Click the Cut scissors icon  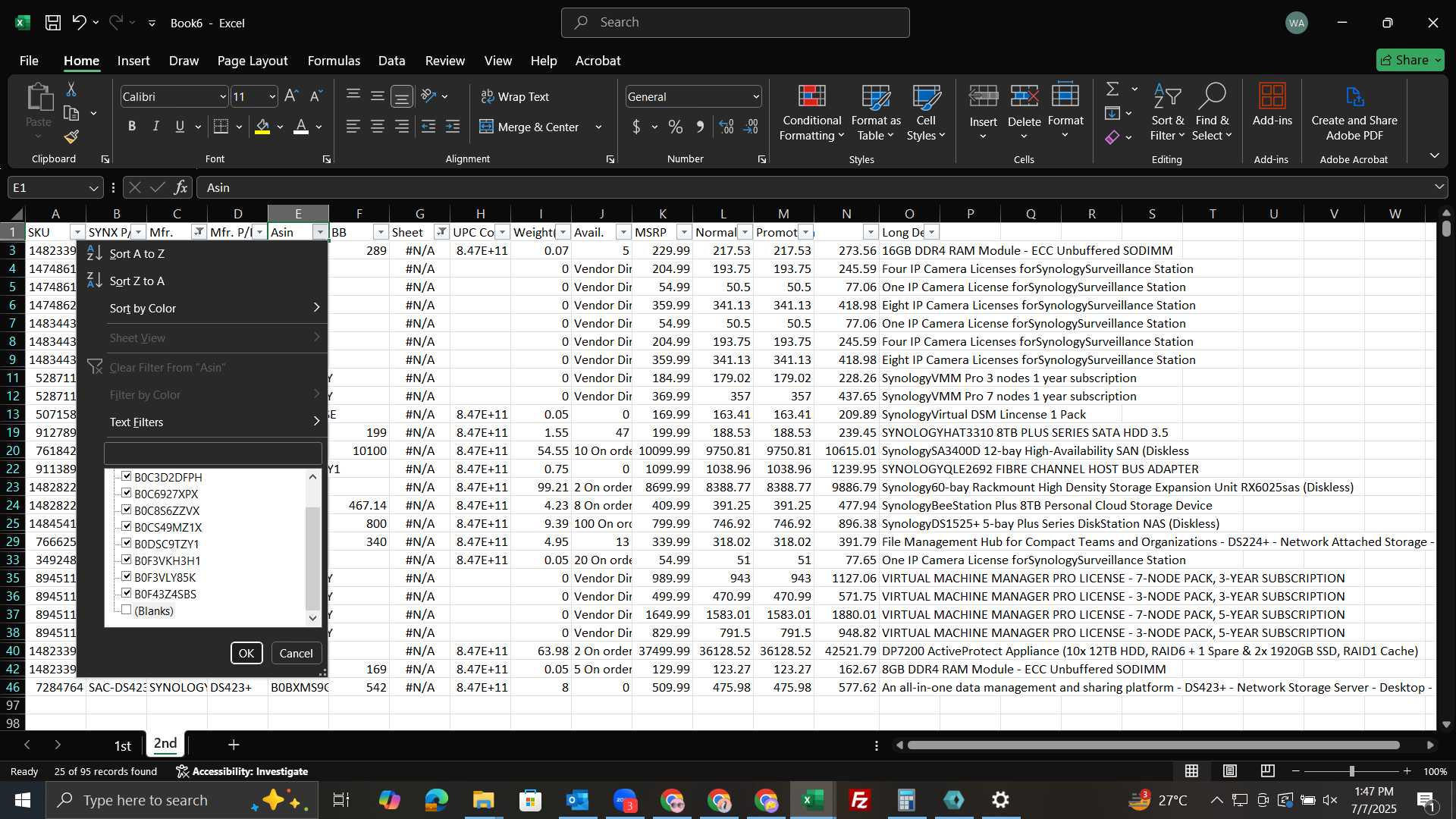pos(71,89)
